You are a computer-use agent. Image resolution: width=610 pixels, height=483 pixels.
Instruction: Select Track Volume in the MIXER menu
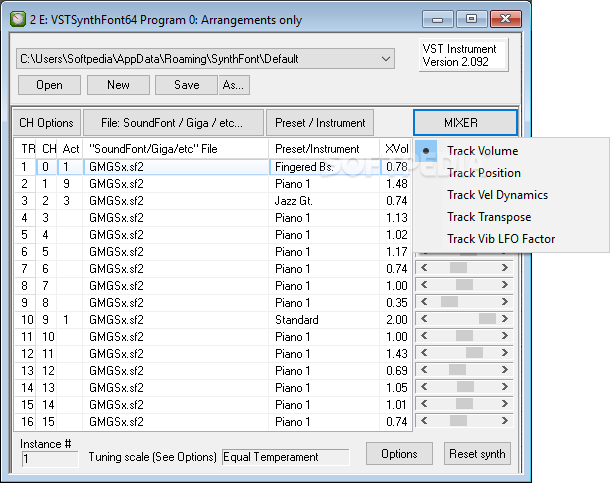click(511, 151)
